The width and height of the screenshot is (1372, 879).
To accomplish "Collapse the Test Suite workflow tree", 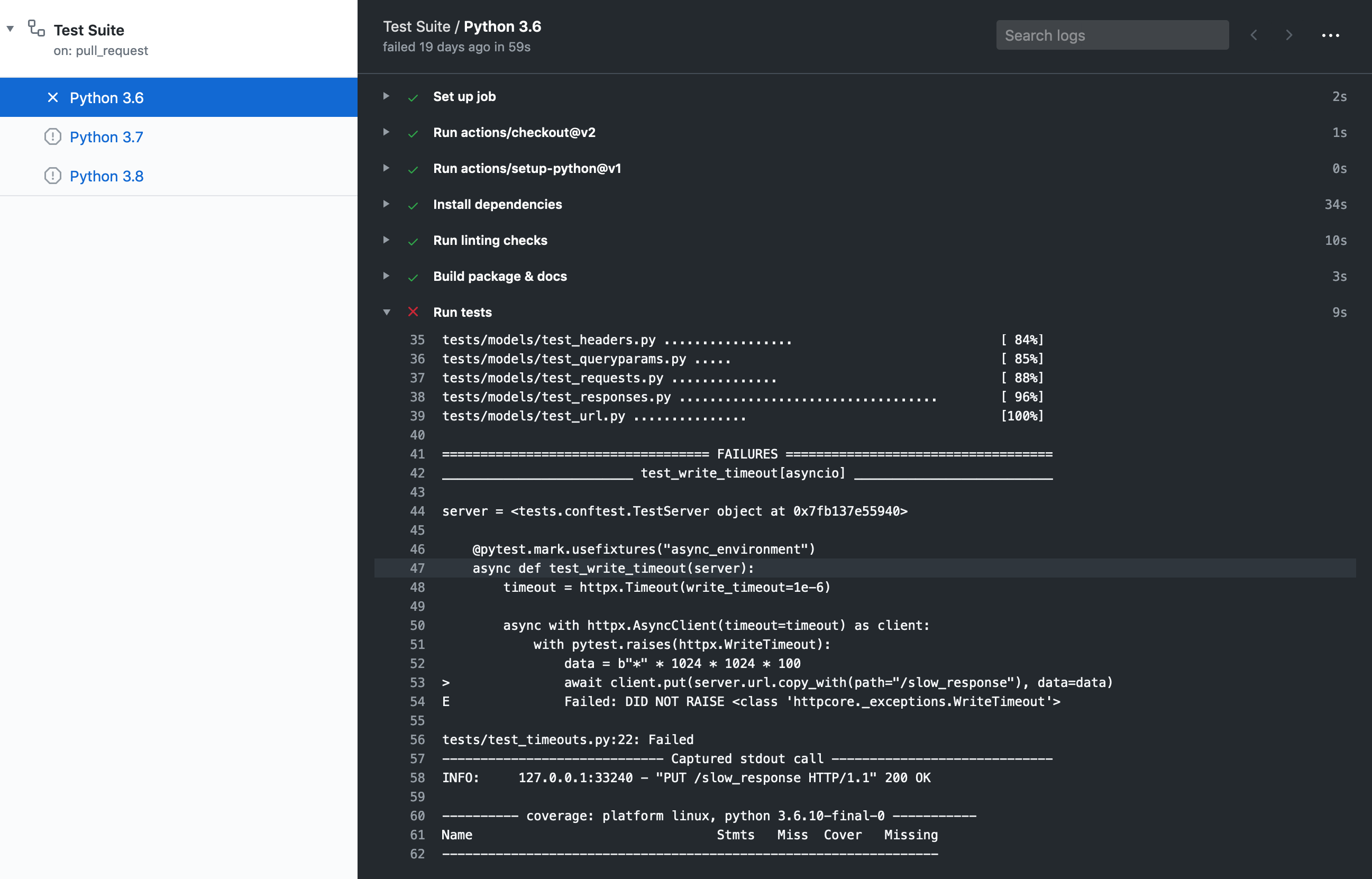I will (x=10, y=29).
